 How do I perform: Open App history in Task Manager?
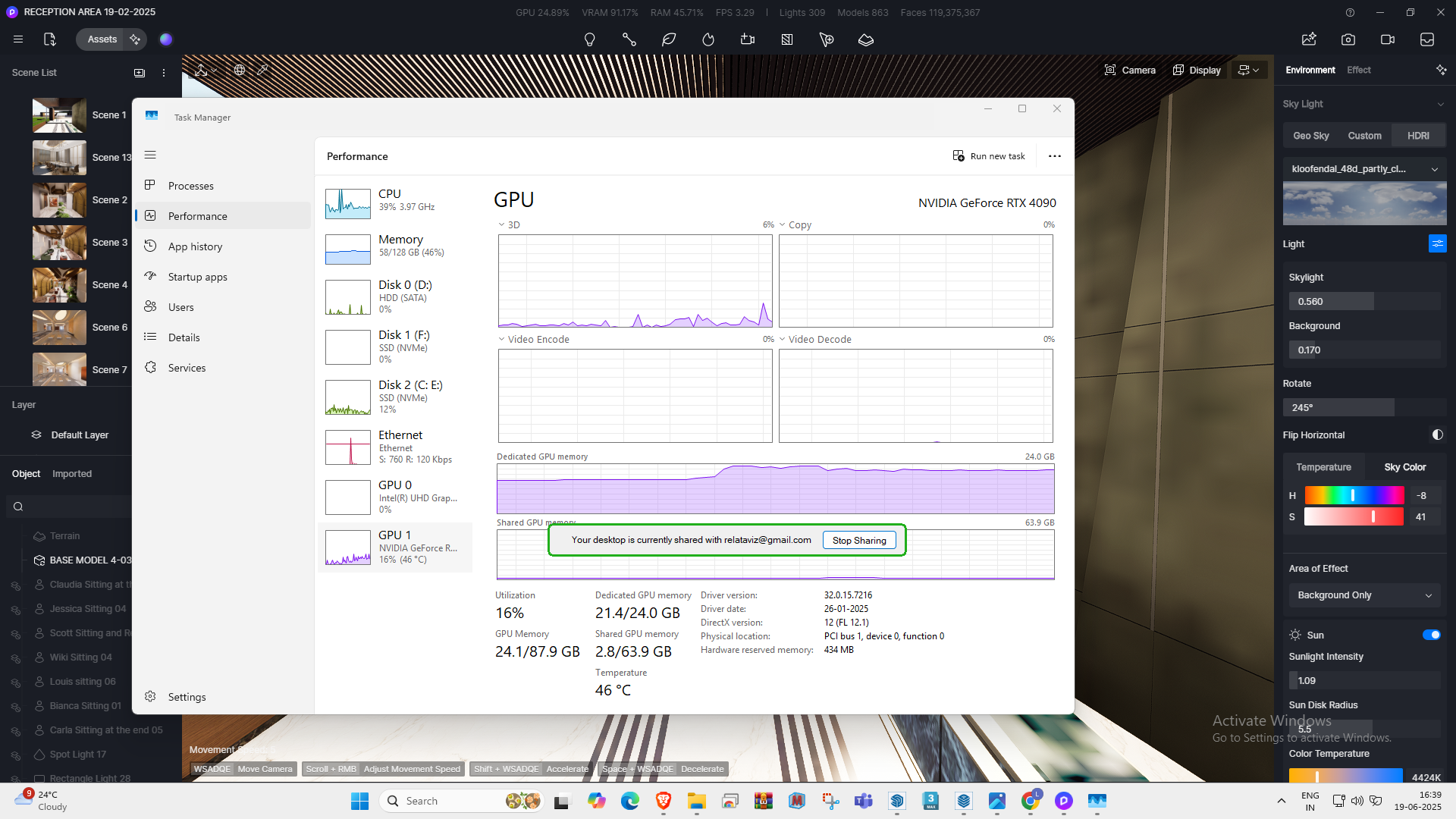[x=223, y=246]
